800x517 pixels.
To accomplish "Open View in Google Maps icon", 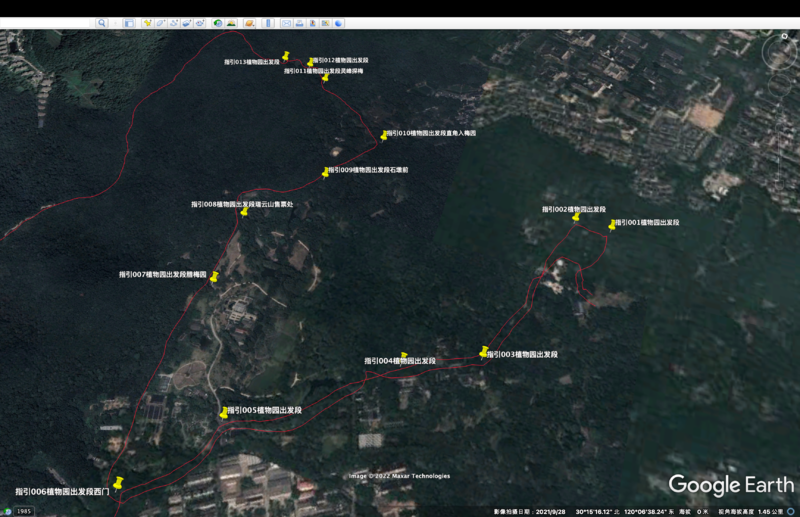I will pyautogui.click(x=325, y=23).
